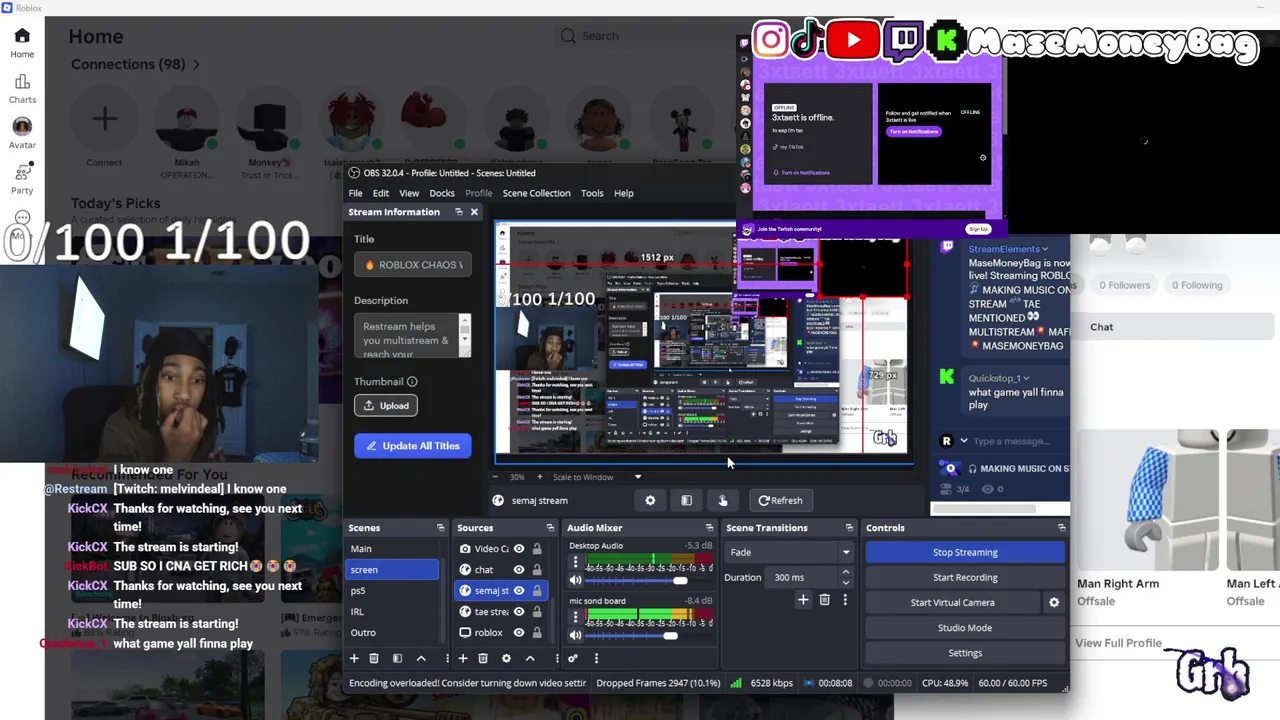Unlock the Video Ca source
Viewport: 1280px width, 720px height.
point(537,549)
